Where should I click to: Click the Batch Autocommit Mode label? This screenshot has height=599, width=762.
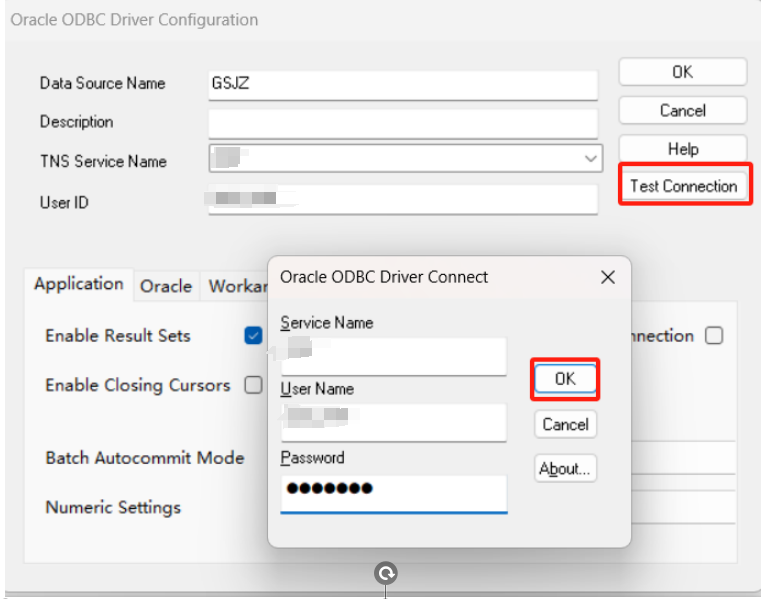[144, 458]
